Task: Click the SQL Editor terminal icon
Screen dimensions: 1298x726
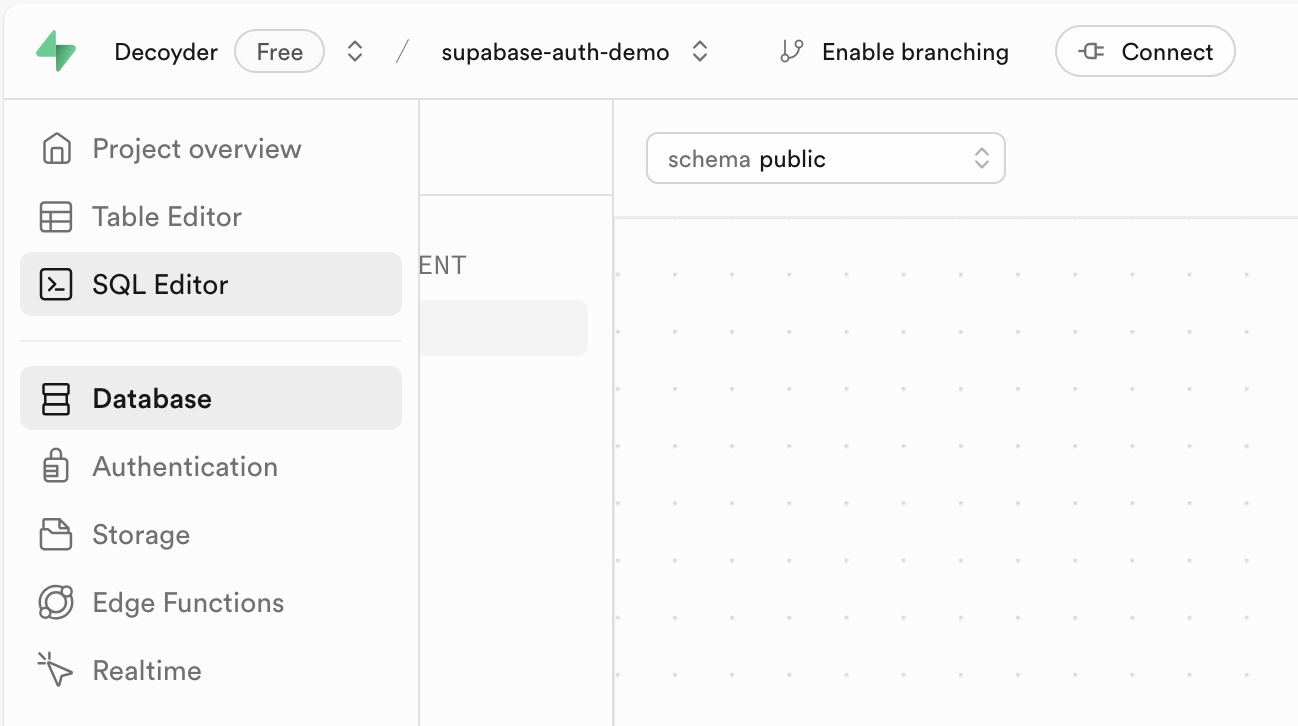Action: pyautogui.click(x=56, y=285)
